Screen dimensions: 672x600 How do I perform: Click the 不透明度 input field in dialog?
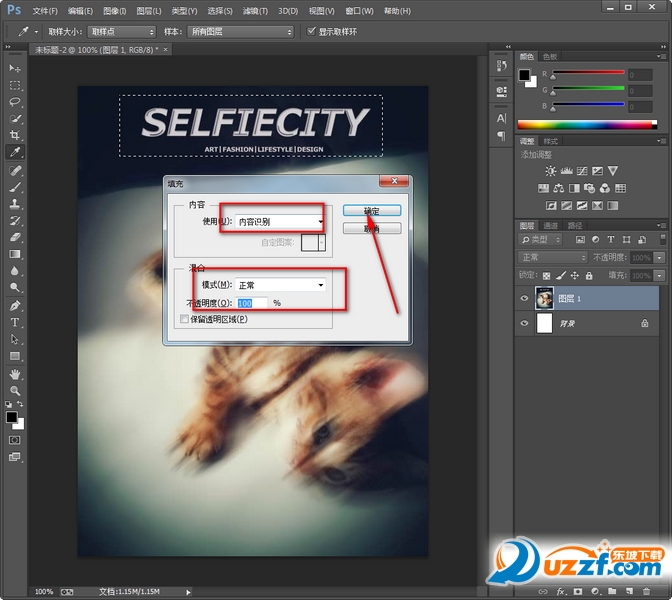251,302
